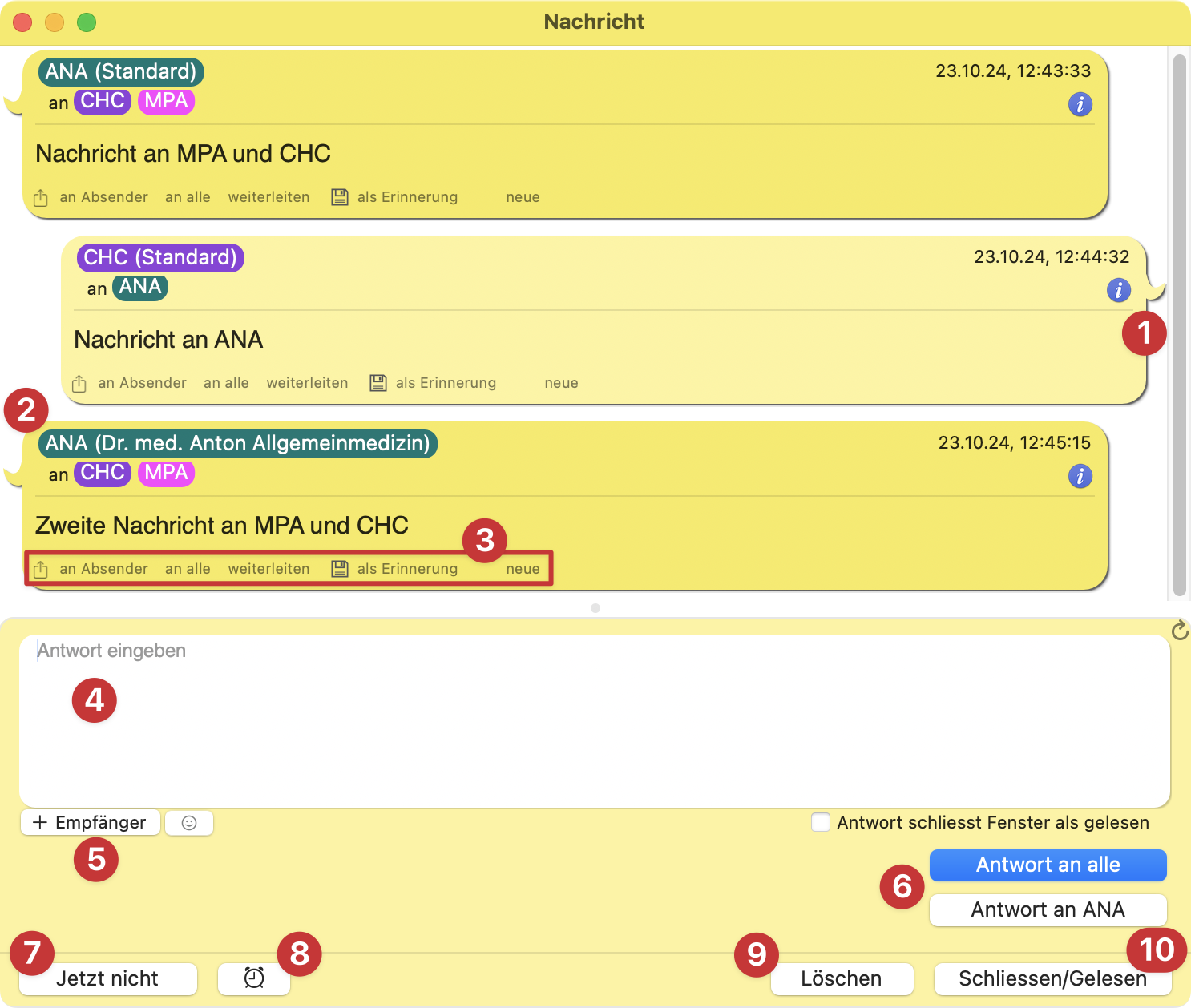Image resolution: width=1191 pixels, height=1008 pixels.
Task: Click save icon beside 'als Erinnerung' in first message
Action: pos(340,197)
